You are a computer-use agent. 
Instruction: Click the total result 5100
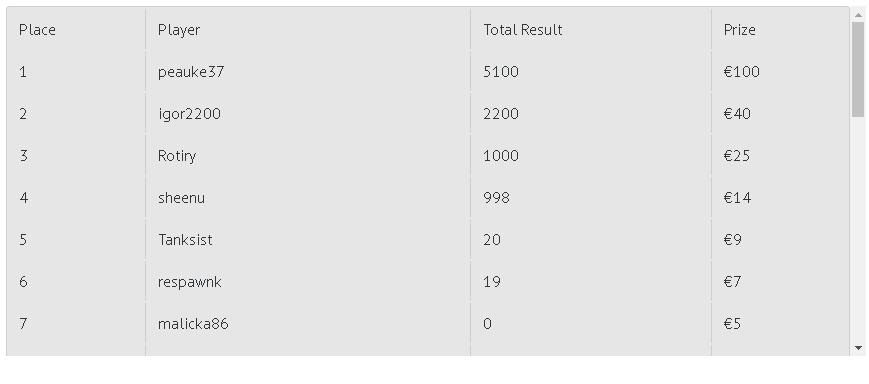501,72
